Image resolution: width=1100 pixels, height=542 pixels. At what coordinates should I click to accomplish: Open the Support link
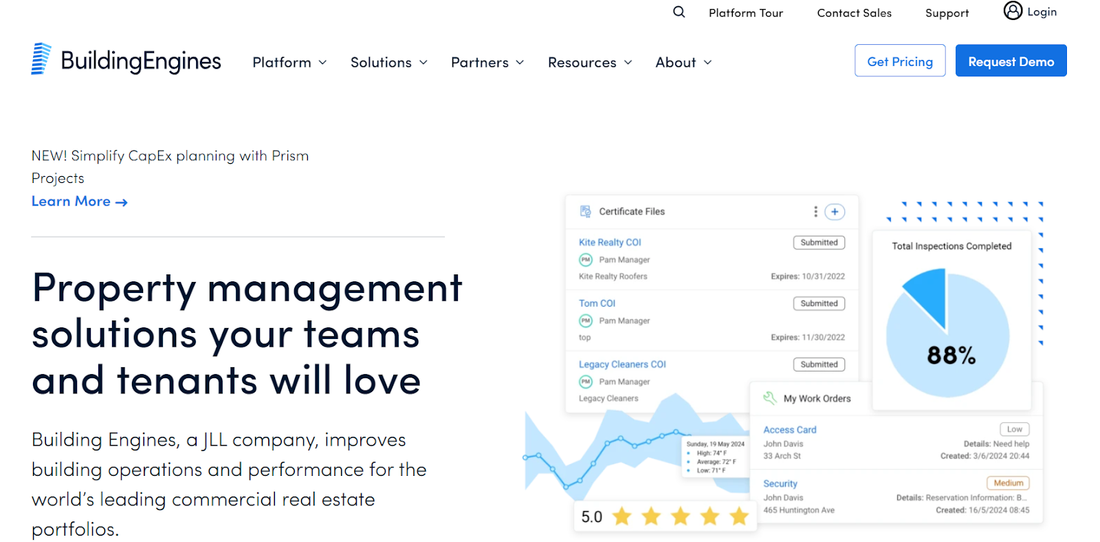(x=947, y=13)
